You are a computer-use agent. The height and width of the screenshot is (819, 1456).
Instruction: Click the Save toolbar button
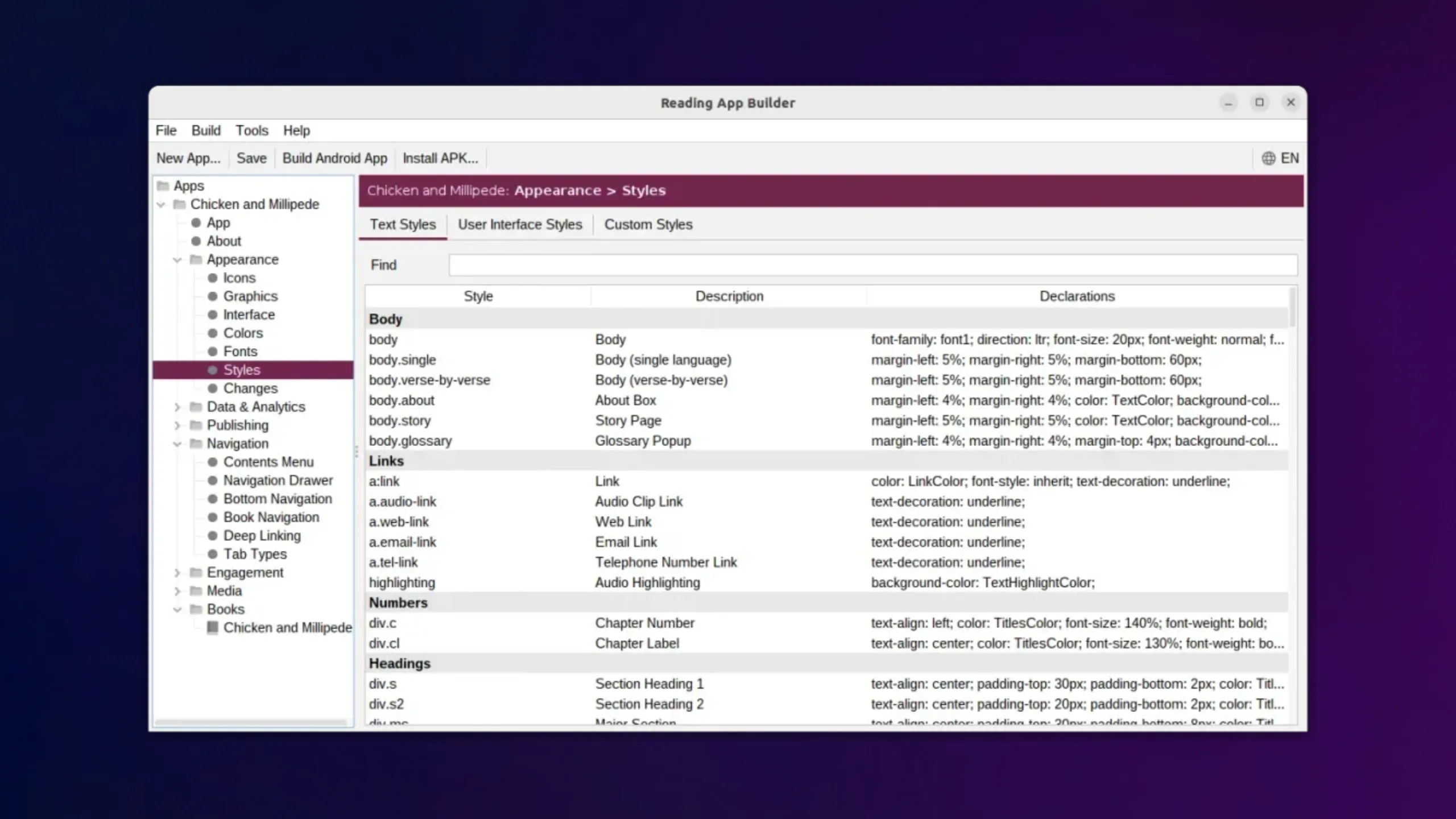(251, 158)
